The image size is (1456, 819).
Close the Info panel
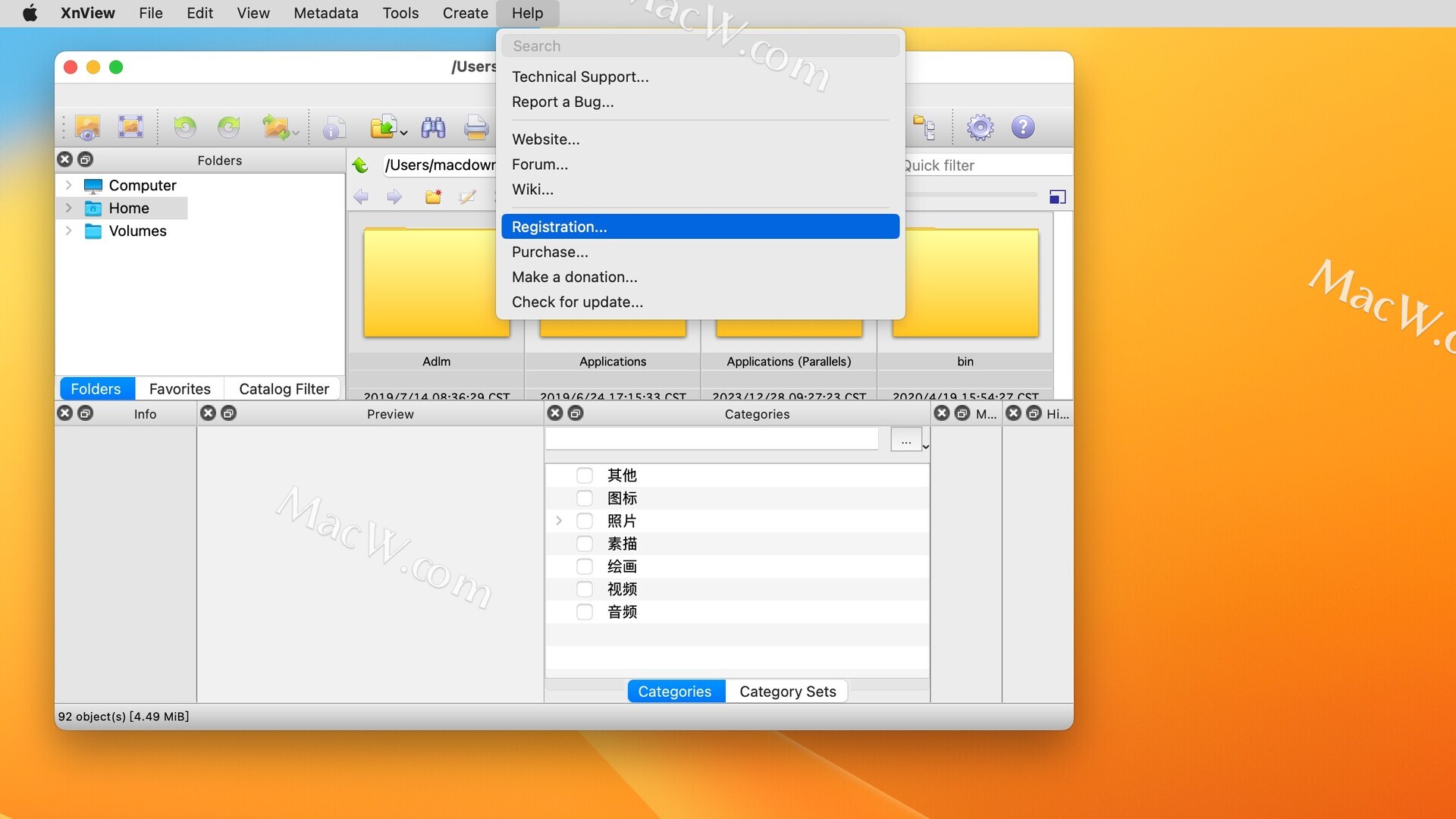coord(65,413)
